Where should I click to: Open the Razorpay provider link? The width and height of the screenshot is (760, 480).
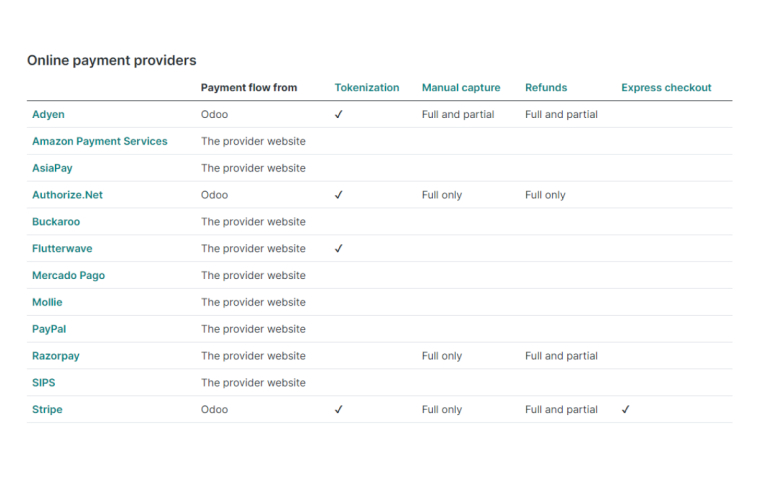[56, 356]
